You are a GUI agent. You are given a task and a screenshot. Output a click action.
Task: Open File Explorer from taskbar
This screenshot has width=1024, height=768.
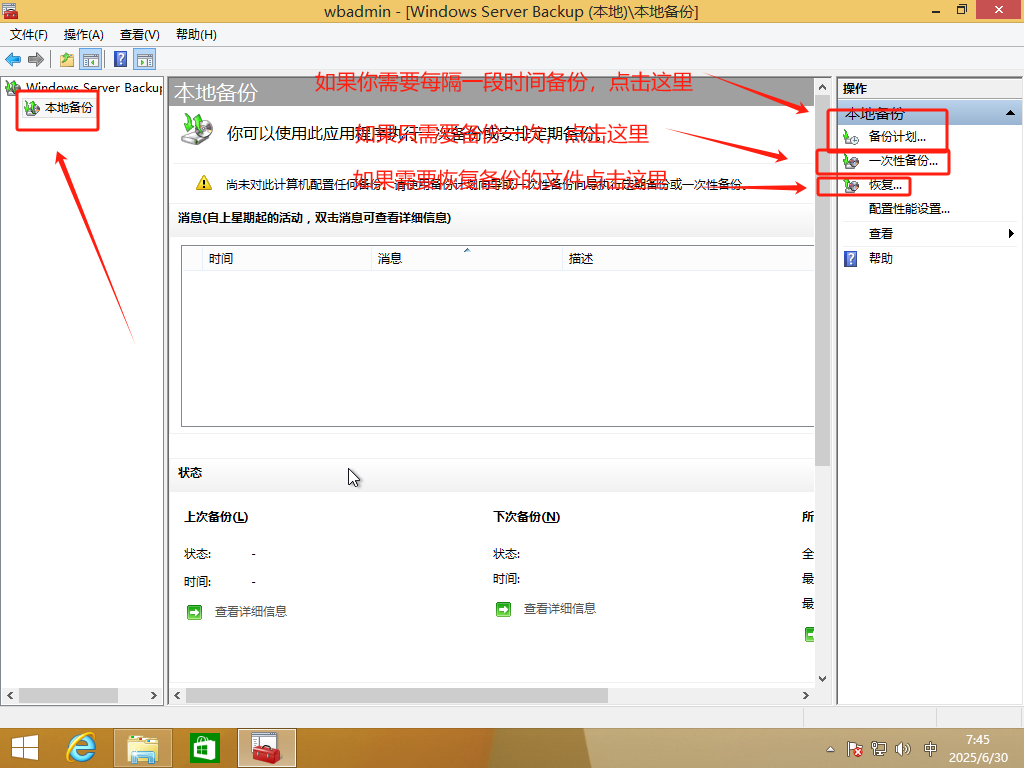(x=142, y=748)
